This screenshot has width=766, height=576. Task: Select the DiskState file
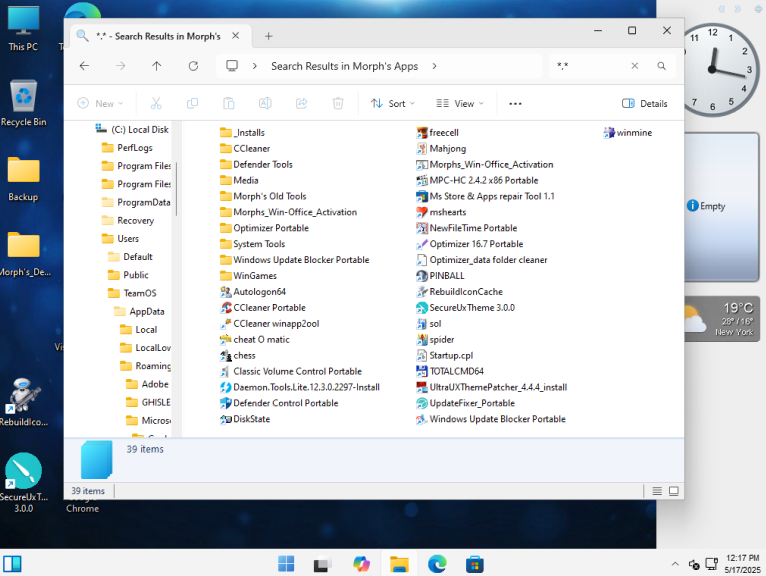point(245,419)
